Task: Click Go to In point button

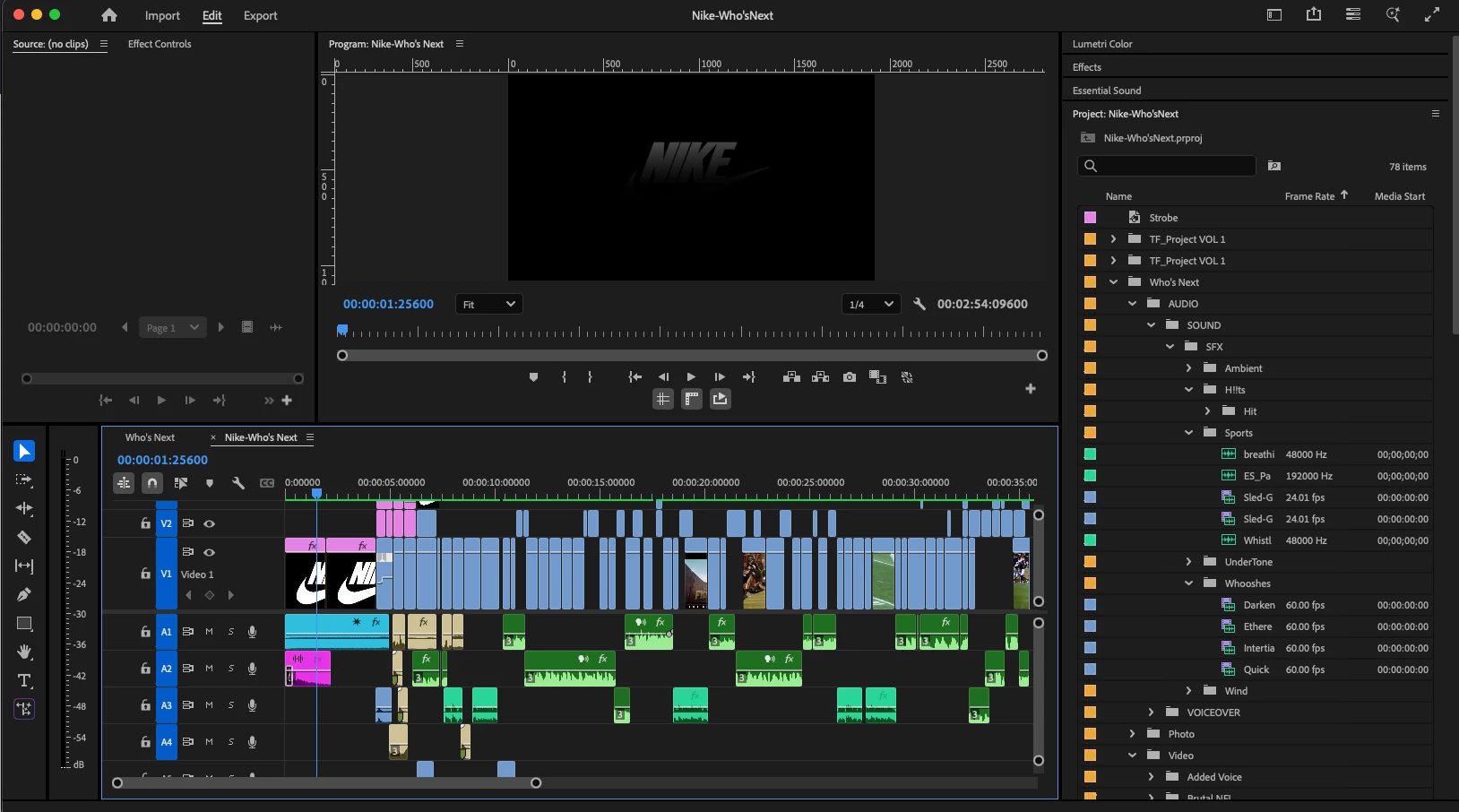Action: [635, 377]
